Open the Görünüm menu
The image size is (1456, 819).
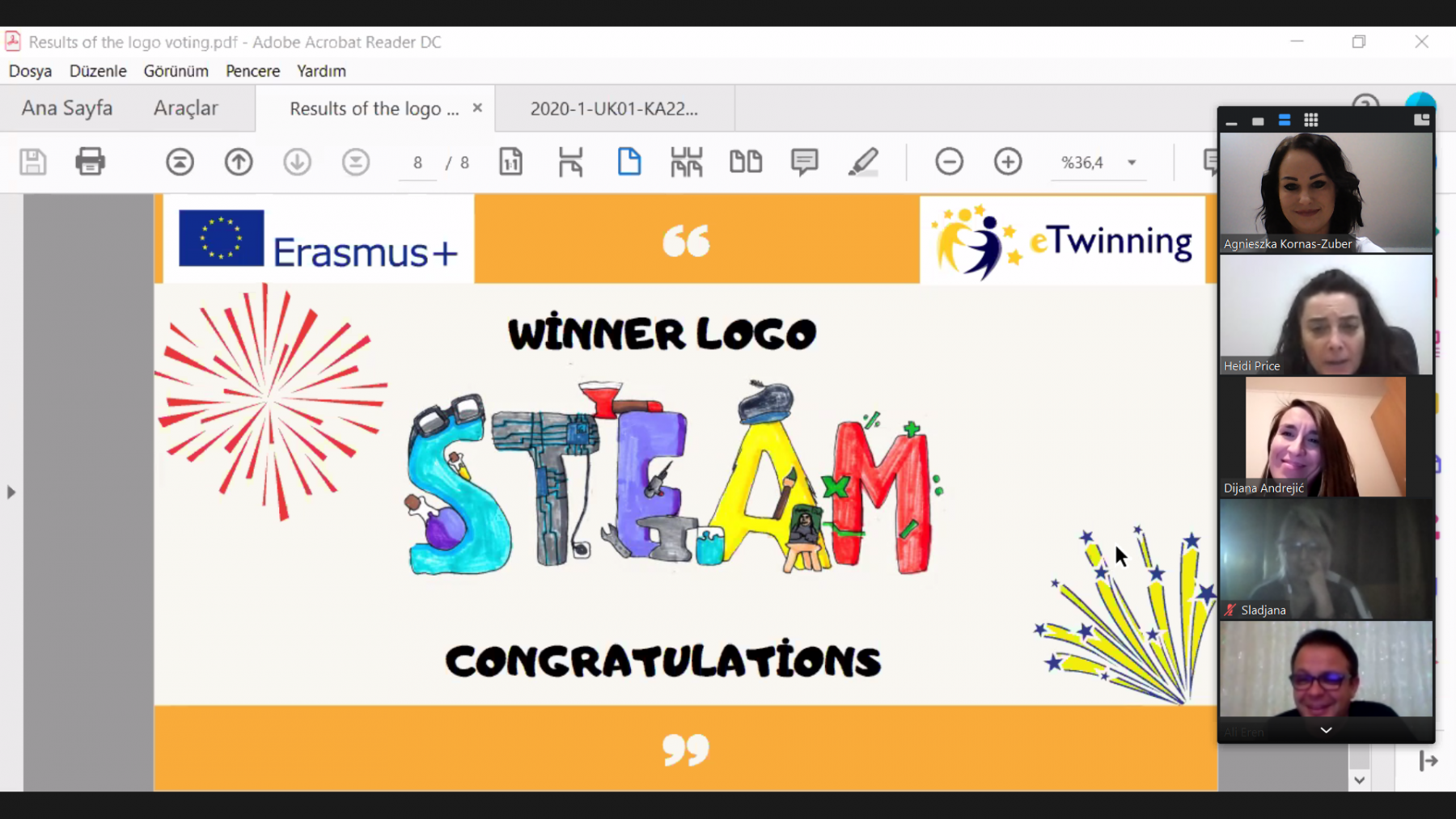point(176,71)
